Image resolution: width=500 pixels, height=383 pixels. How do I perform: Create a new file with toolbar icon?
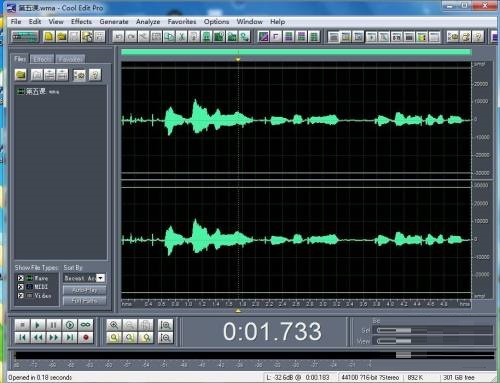click(49, 36)
